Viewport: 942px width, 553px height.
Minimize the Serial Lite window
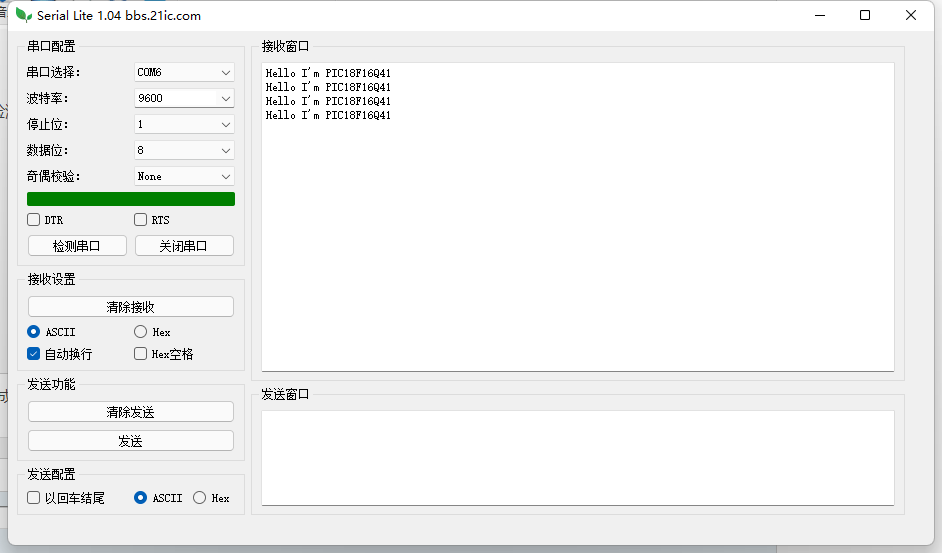(820, 15)
